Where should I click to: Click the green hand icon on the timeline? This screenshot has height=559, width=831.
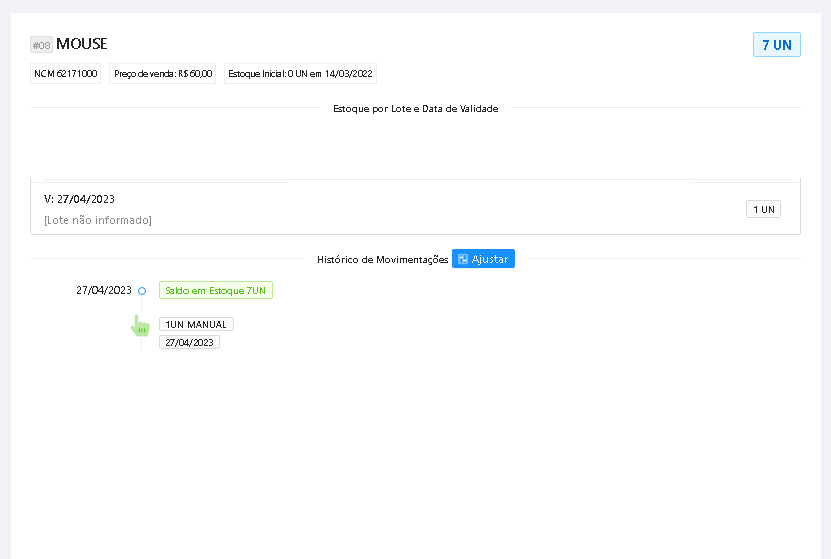(x=140, y=325)
